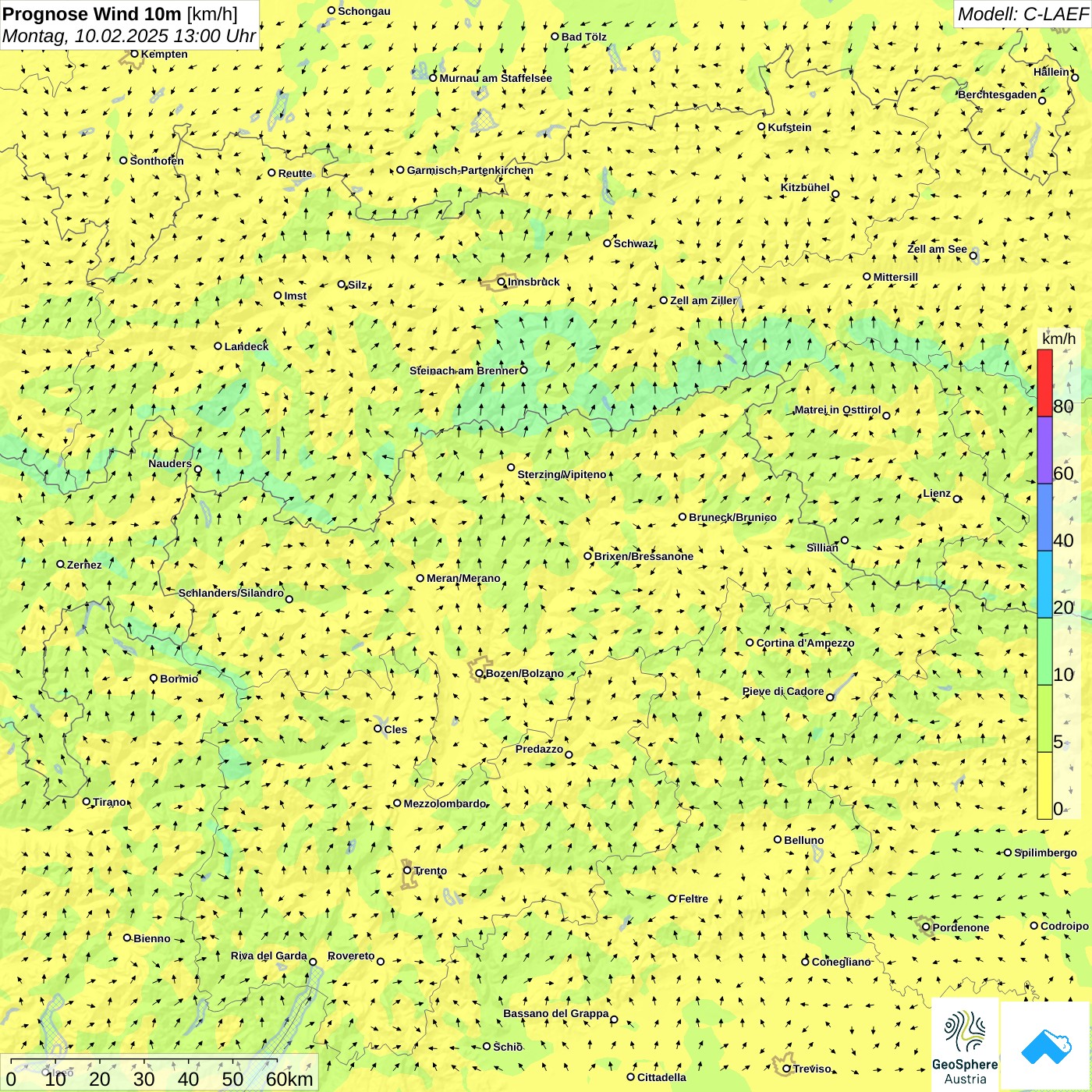Viewport: 1092px width, 1092px height.
Task: Click the Nauders marker
Action: pos(197,470)
